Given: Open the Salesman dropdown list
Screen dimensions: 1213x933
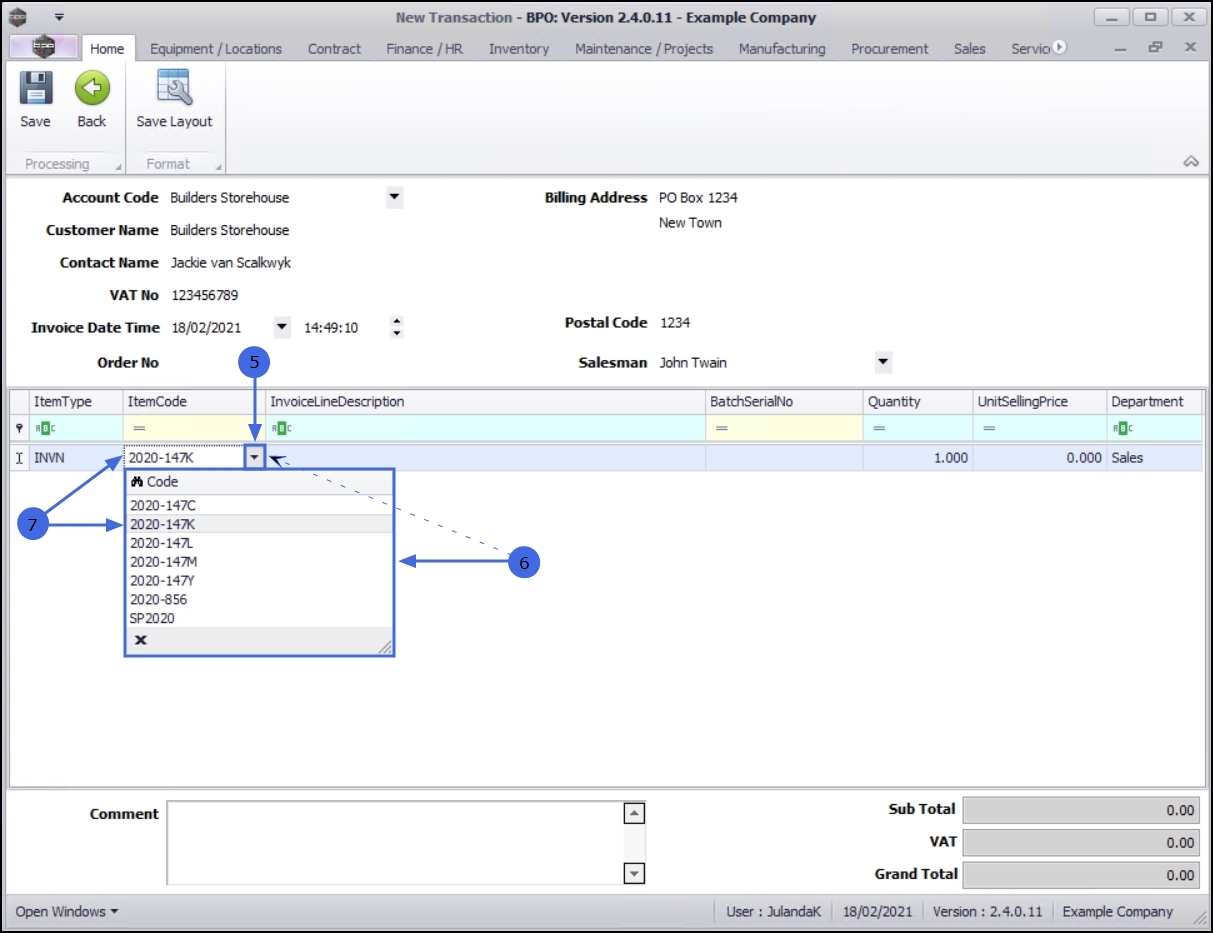Looking at the screenshot, I should pos(882,362).
